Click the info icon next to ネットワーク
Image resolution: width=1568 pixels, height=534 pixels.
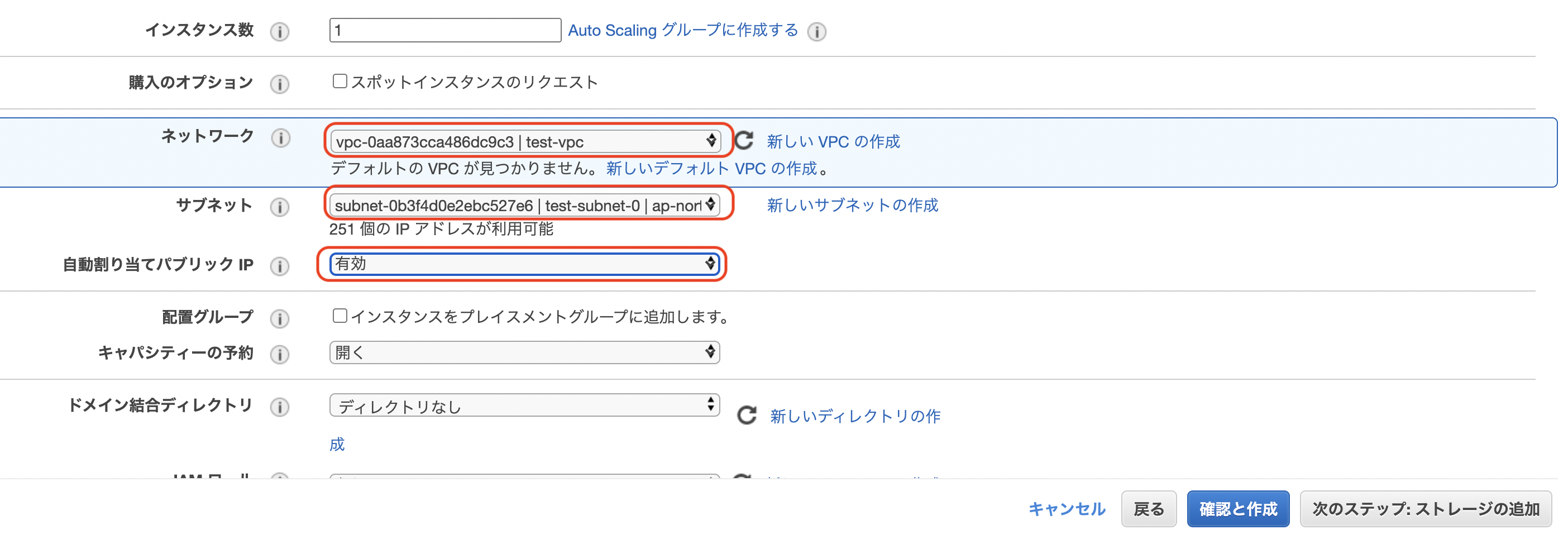tap(280, 139)
